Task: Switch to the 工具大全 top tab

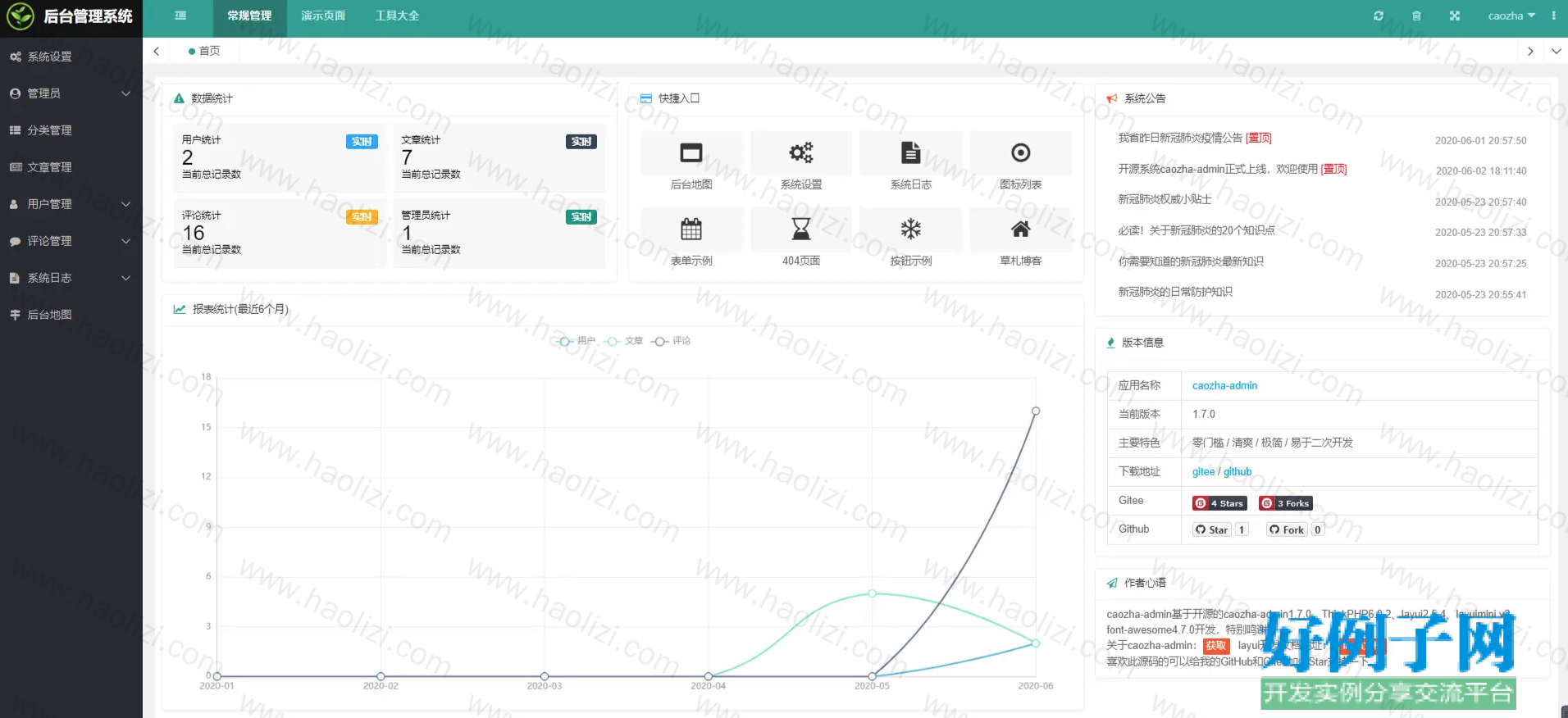Action: coord(397,16)
